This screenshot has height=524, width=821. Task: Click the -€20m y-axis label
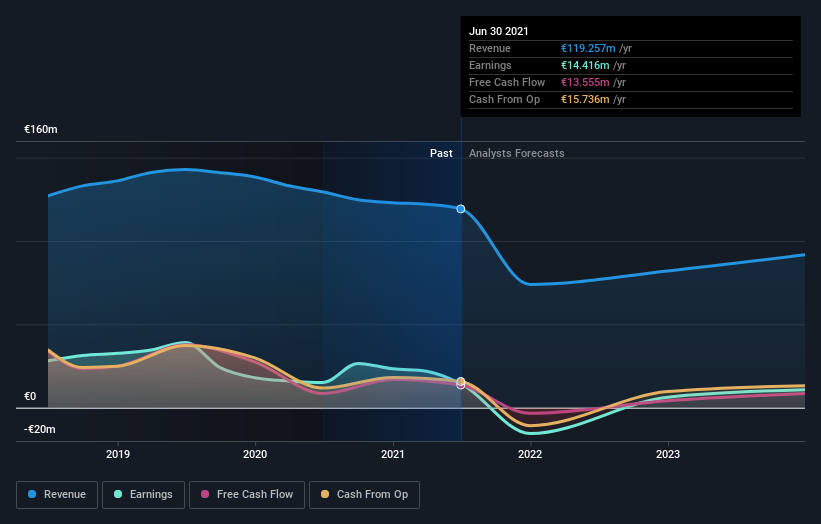[x=40, y=429]
